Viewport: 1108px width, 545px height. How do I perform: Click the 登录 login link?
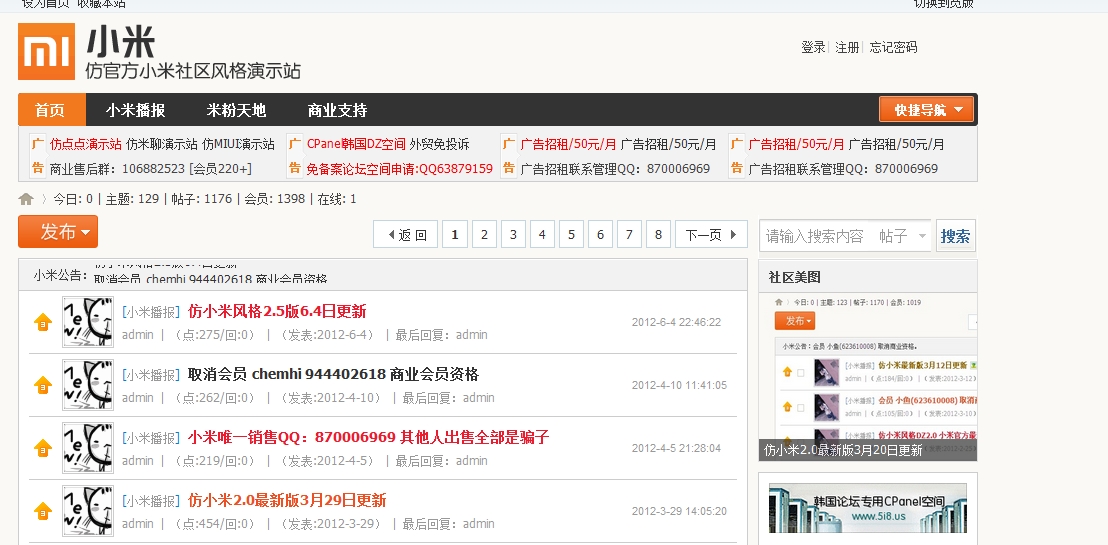coord(813,47)
